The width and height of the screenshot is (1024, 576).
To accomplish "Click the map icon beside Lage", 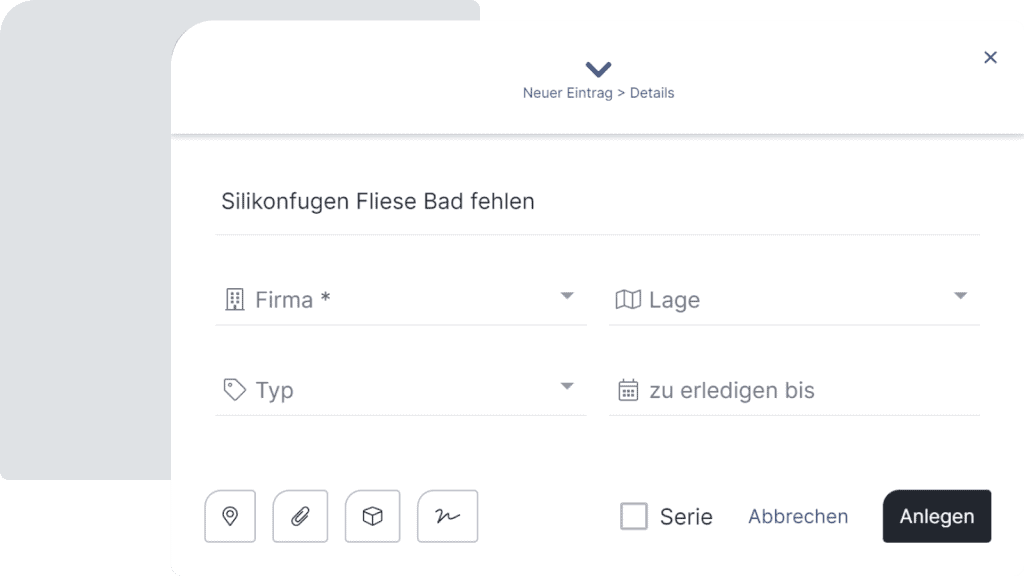I will point(628,299).
